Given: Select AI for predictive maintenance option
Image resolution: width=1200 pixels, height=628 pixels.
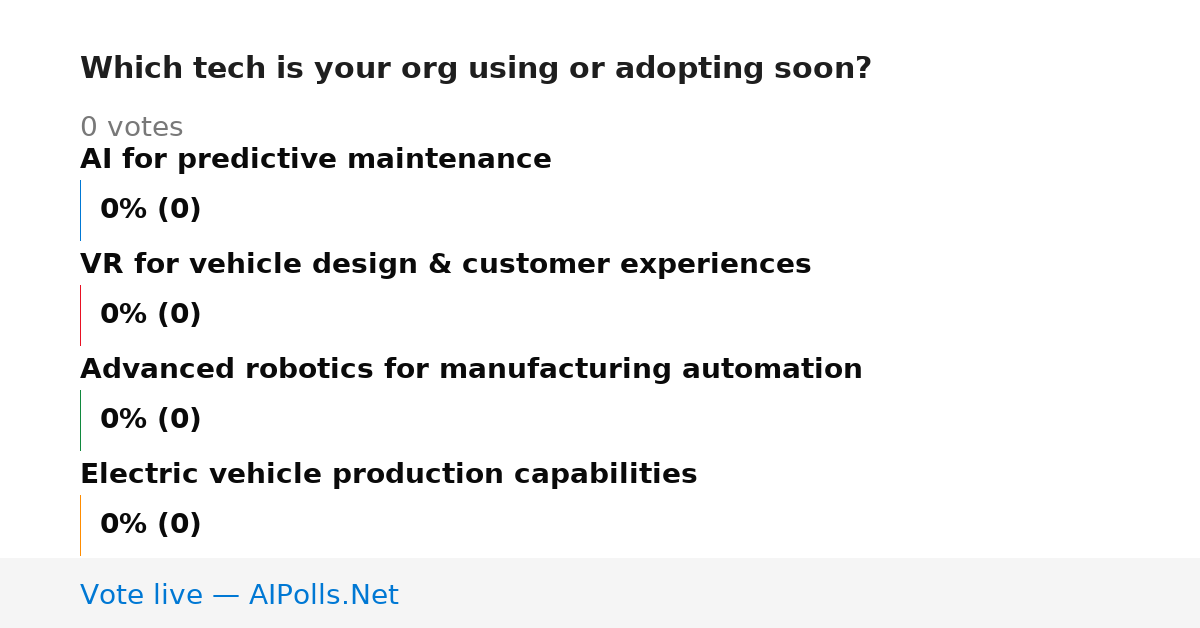Looking at the screenshot, I should click(x=316, y=160).
